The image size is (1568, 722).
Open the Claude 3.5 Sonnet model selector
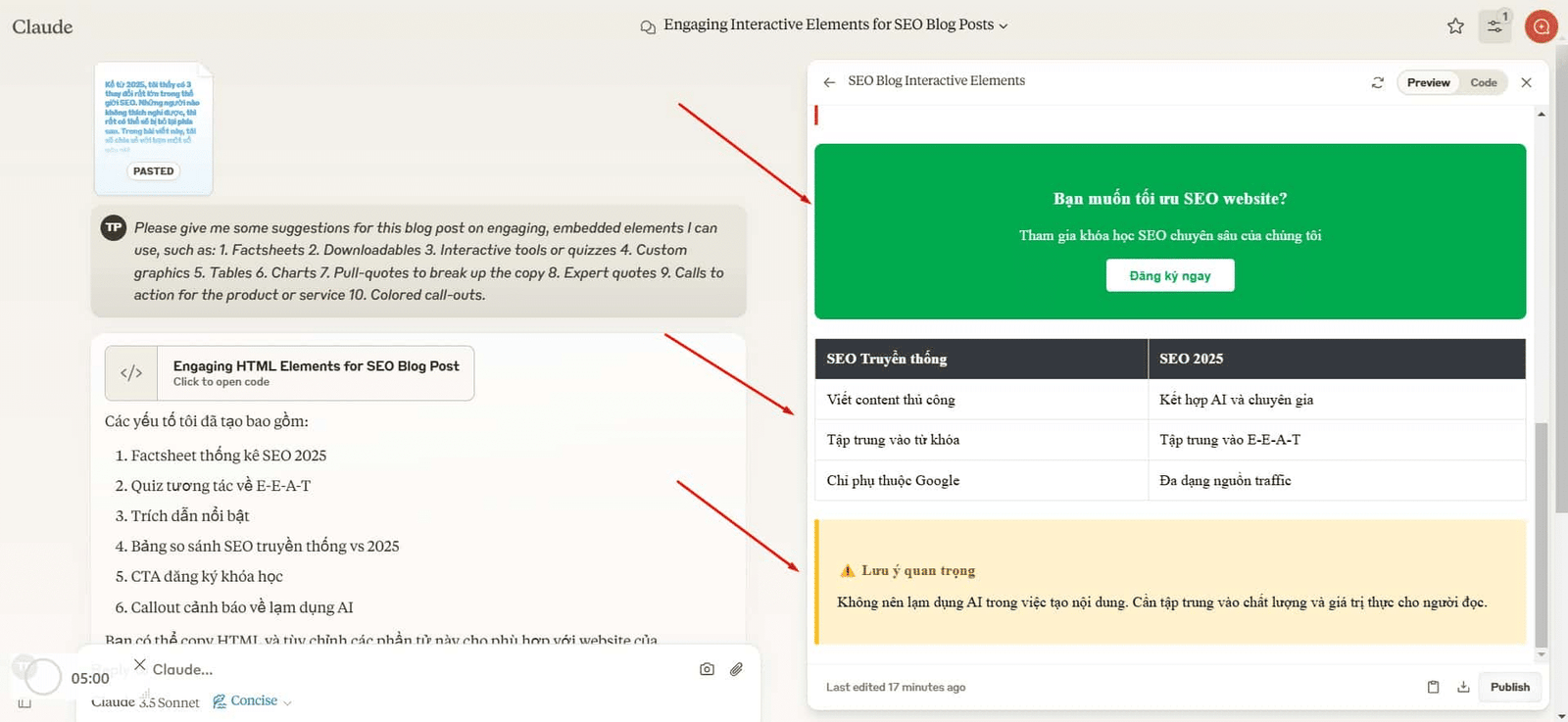pos(145,702)
